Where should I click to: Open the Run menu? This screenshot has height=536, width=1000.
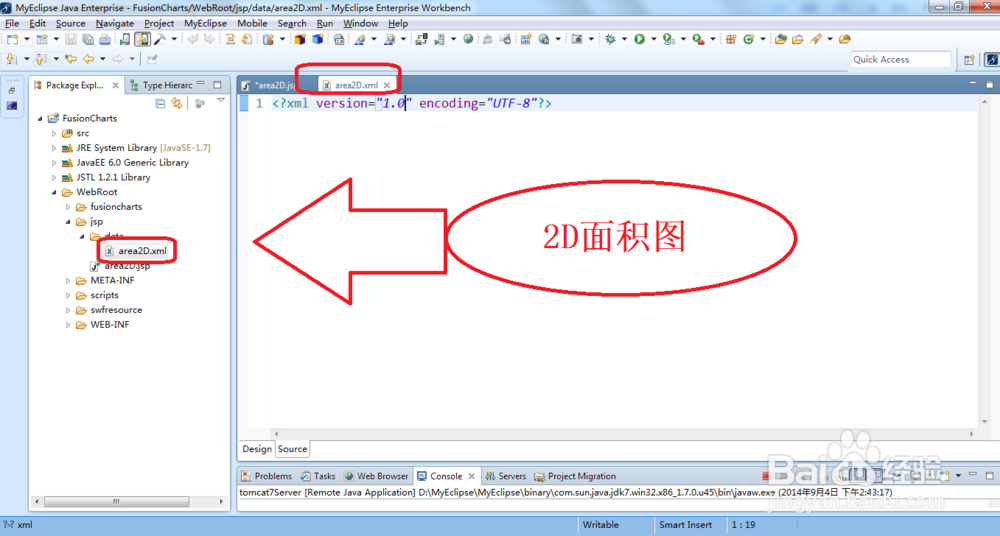pos(325,24)
